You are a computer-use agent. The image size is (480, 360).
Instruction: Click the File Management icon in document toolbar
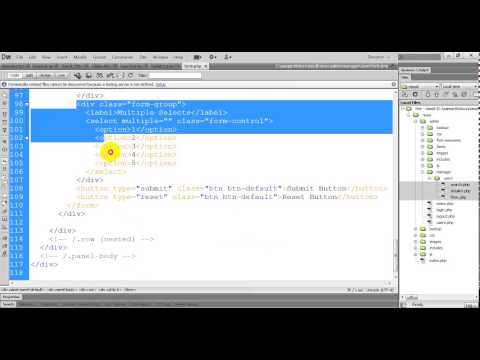[x=99, y=76]
